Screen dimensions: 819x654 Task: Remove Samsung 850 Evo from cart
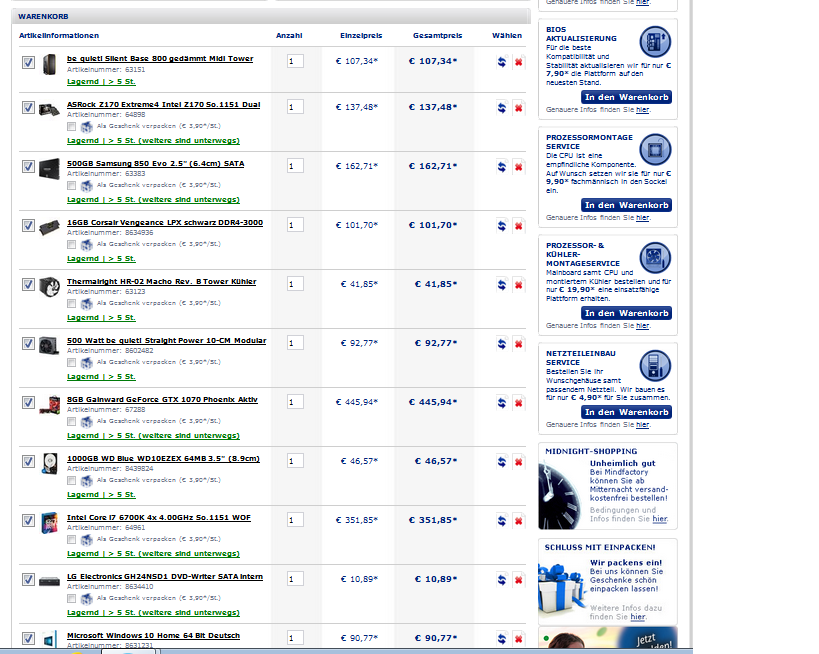[518, 167]
